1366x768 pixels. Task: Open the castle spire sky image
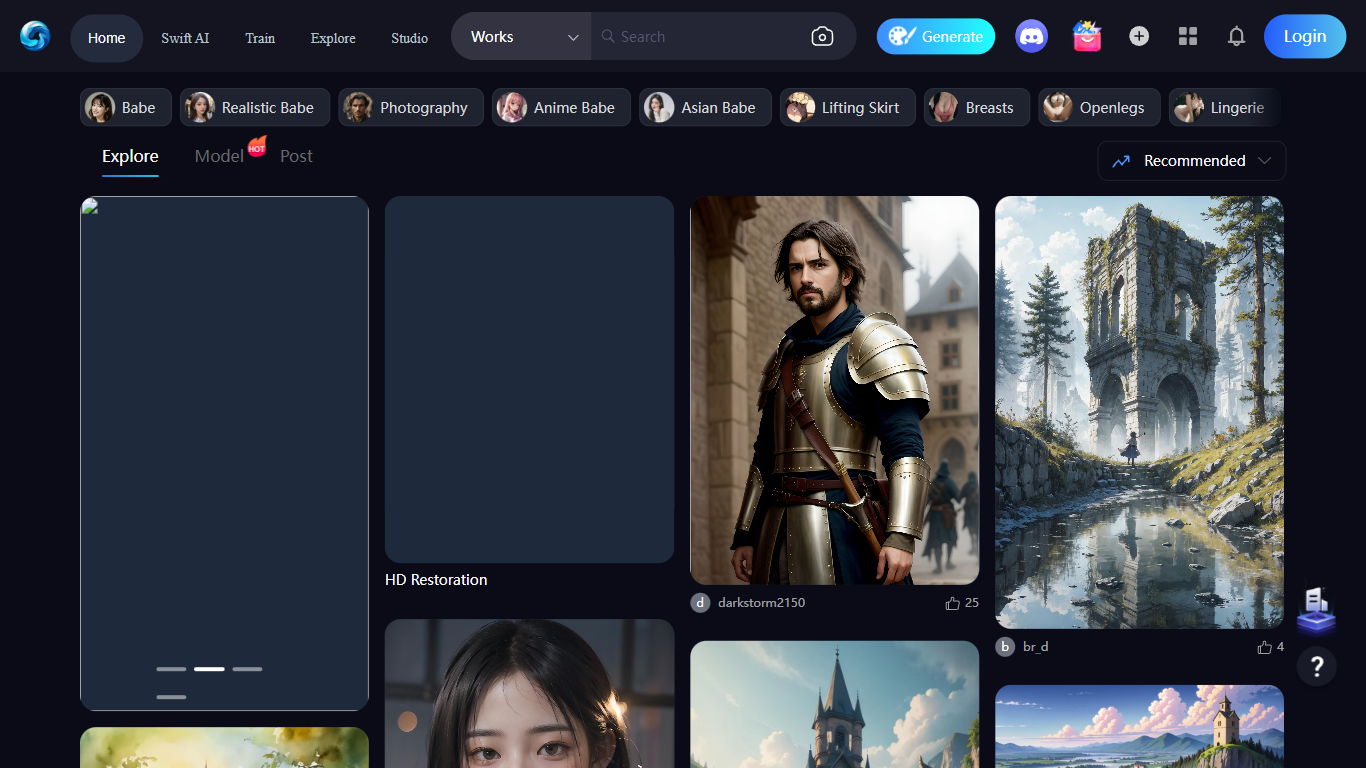834,704
